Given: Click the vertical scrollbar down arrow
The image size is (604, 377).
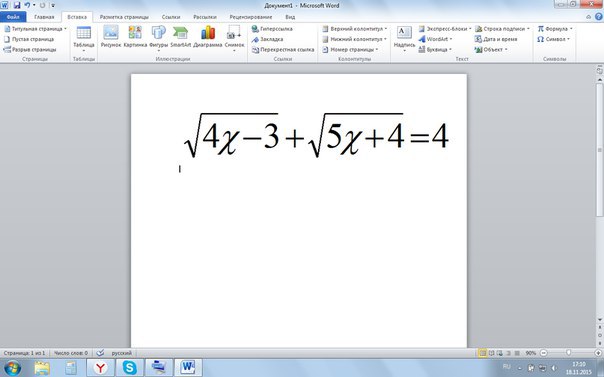Looking at the screenshot, I should coord(599,320).
